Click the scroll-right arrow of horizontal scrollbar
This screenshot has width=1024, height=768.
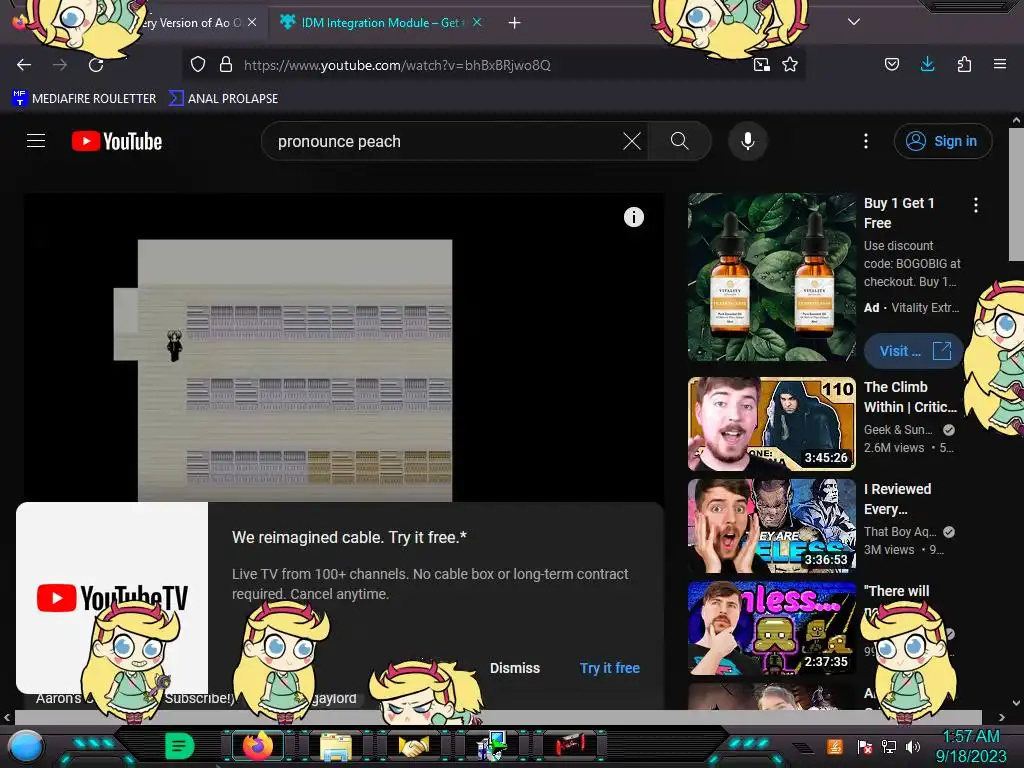tap(1001, 717)
